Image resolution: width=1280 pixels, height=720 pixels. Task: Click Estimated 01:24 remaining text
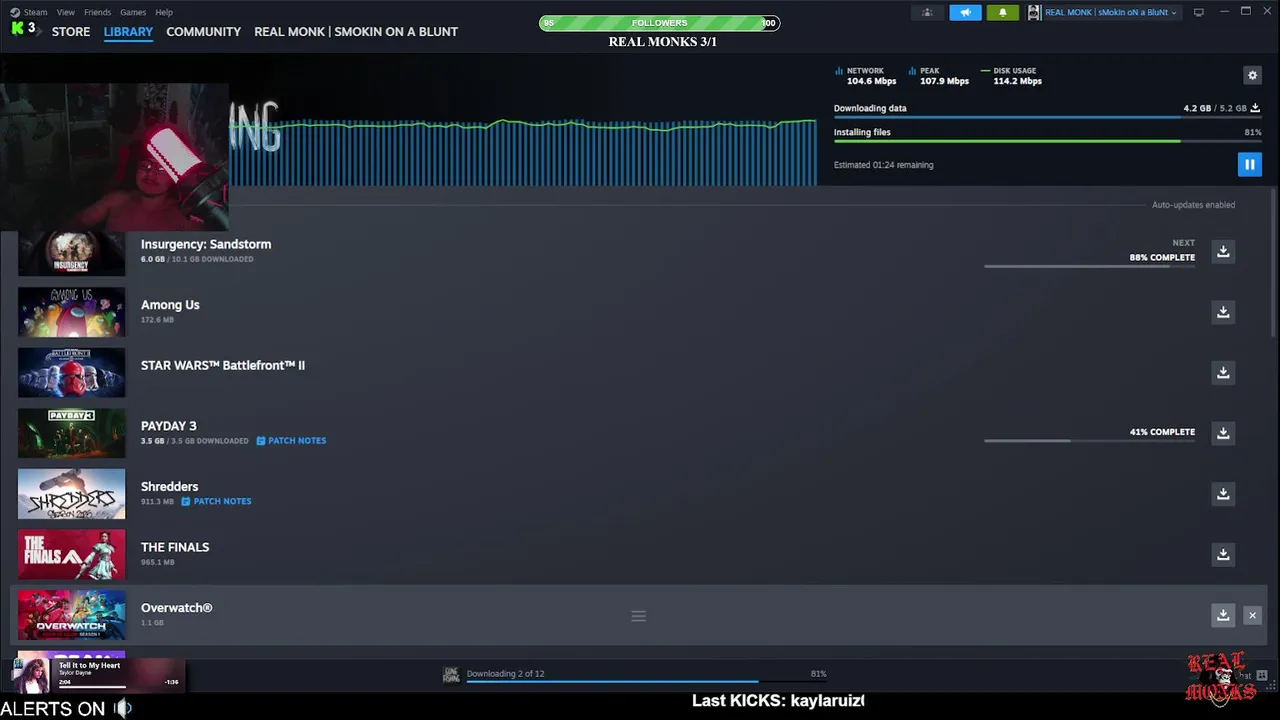click(x=883, y=165)
